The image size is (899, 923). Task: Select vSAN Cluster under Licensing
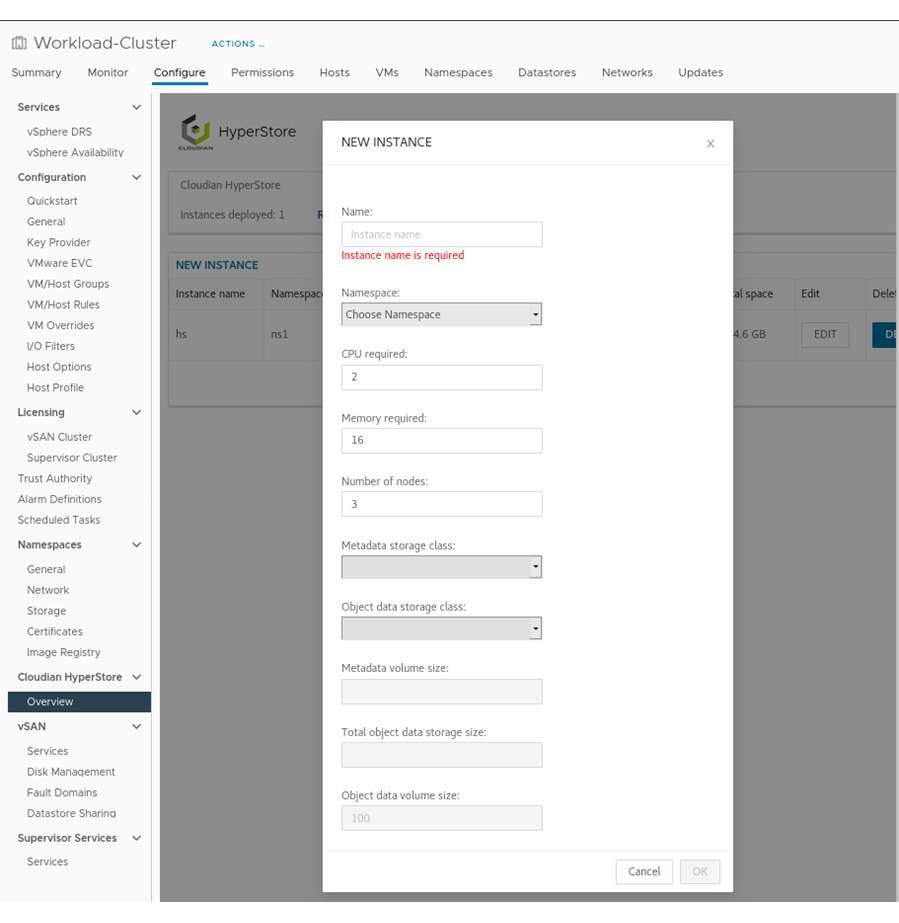click(59, 437)
